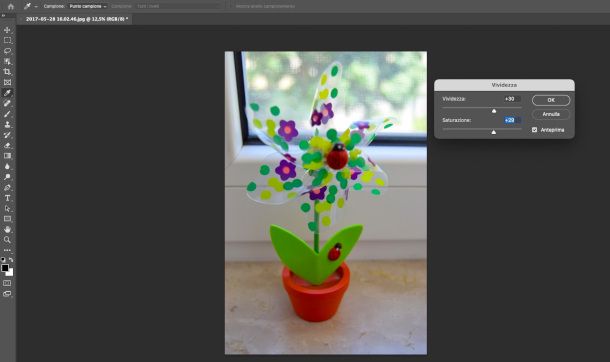Select the Path Selection tool
This screenshot has width=610, height=362.
tap(7, 208)
